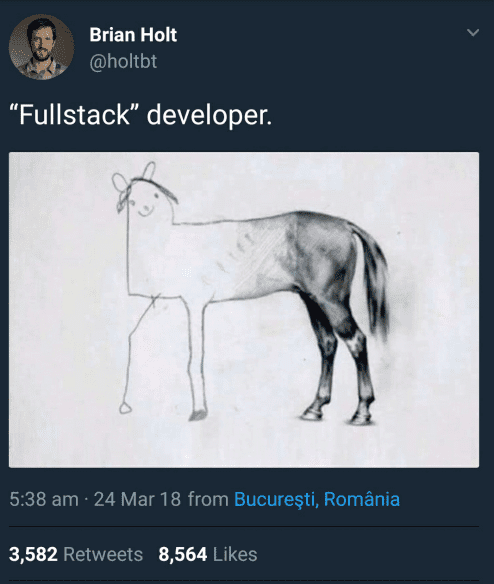Click the România part of location

(362, 499)
